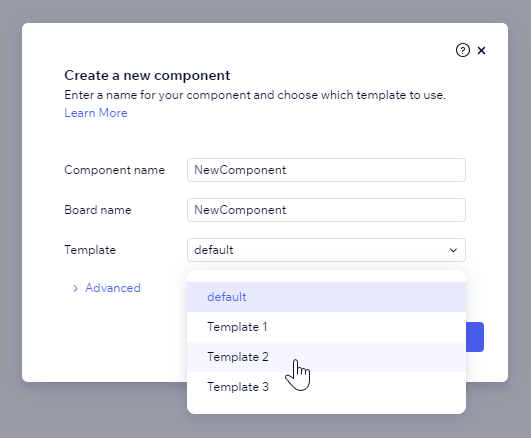This screenshot has width=531, height=438.
Task: Open the Learn More link
Action: pyautogui.click(x=96, y=113)
